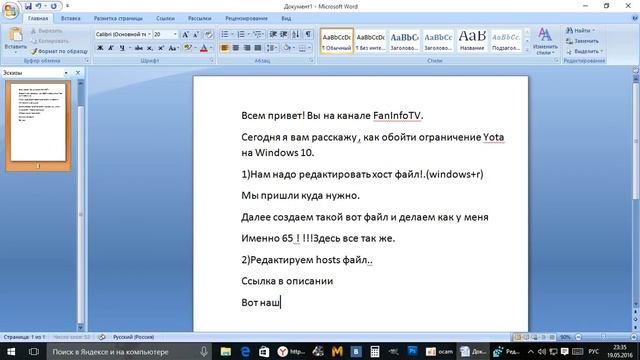Viewport: 640px width, 360px height.
Task: Switch to the Рассылки tab
Action: [x=200, y=18]
